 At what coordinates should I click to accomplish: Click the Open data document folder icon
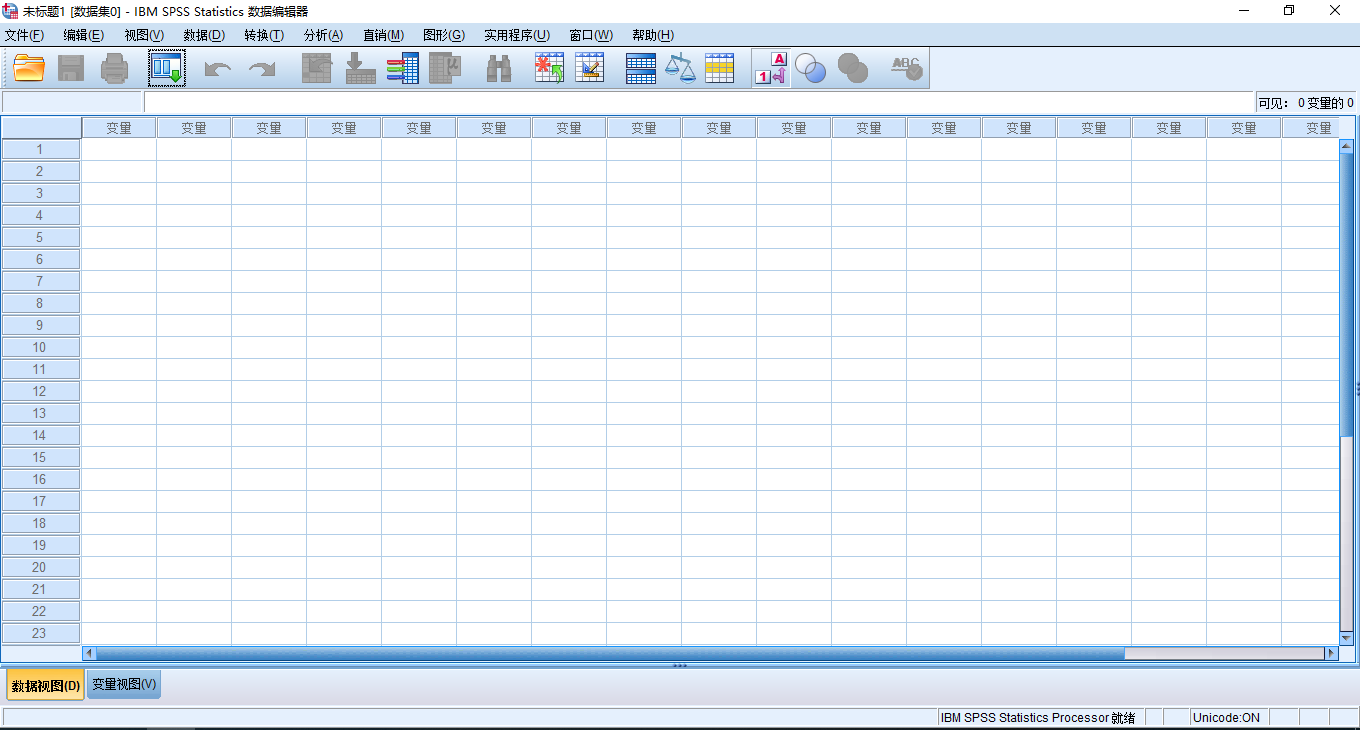(29, 68)
